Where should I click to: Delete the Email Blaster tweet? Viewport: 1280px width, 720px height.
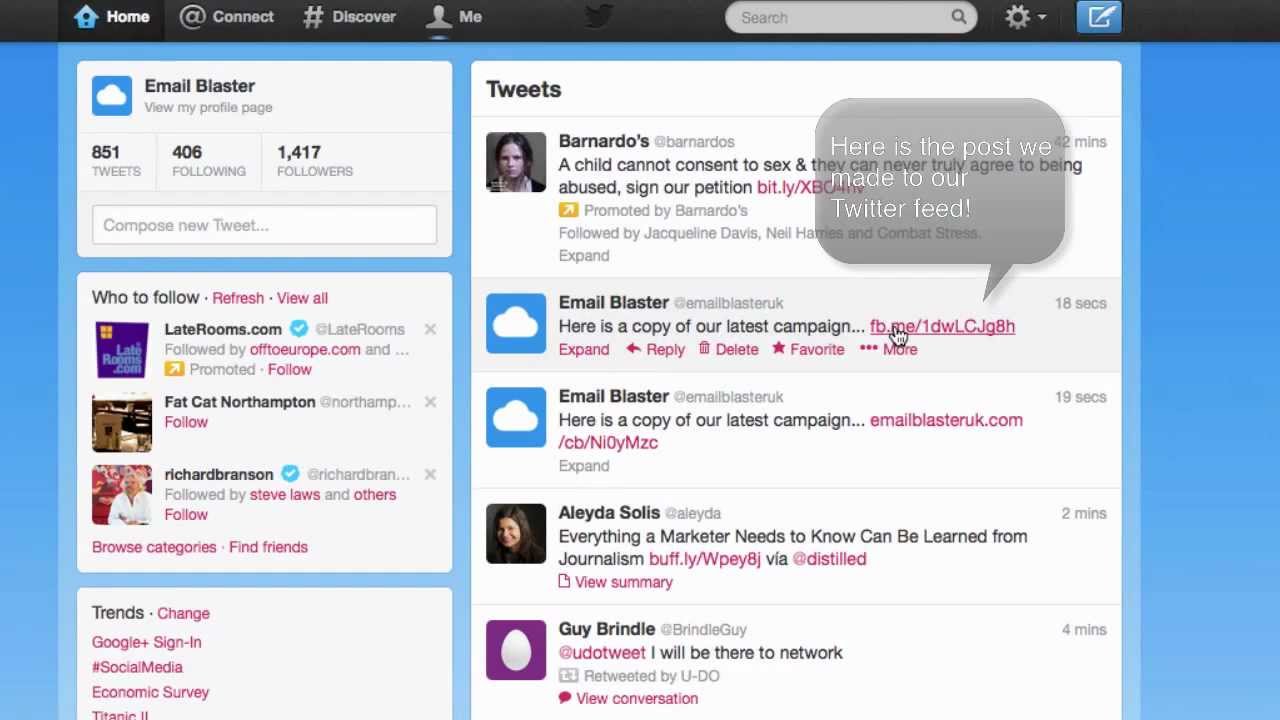728,350
